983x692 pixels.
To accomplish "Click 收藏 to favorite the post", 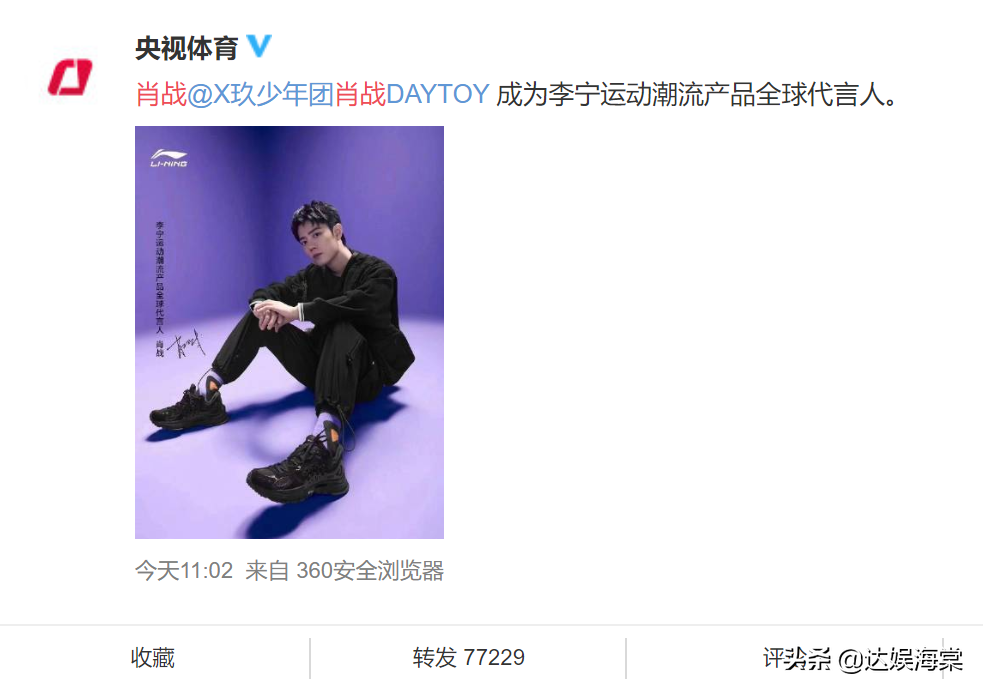I will pos(153,658).
